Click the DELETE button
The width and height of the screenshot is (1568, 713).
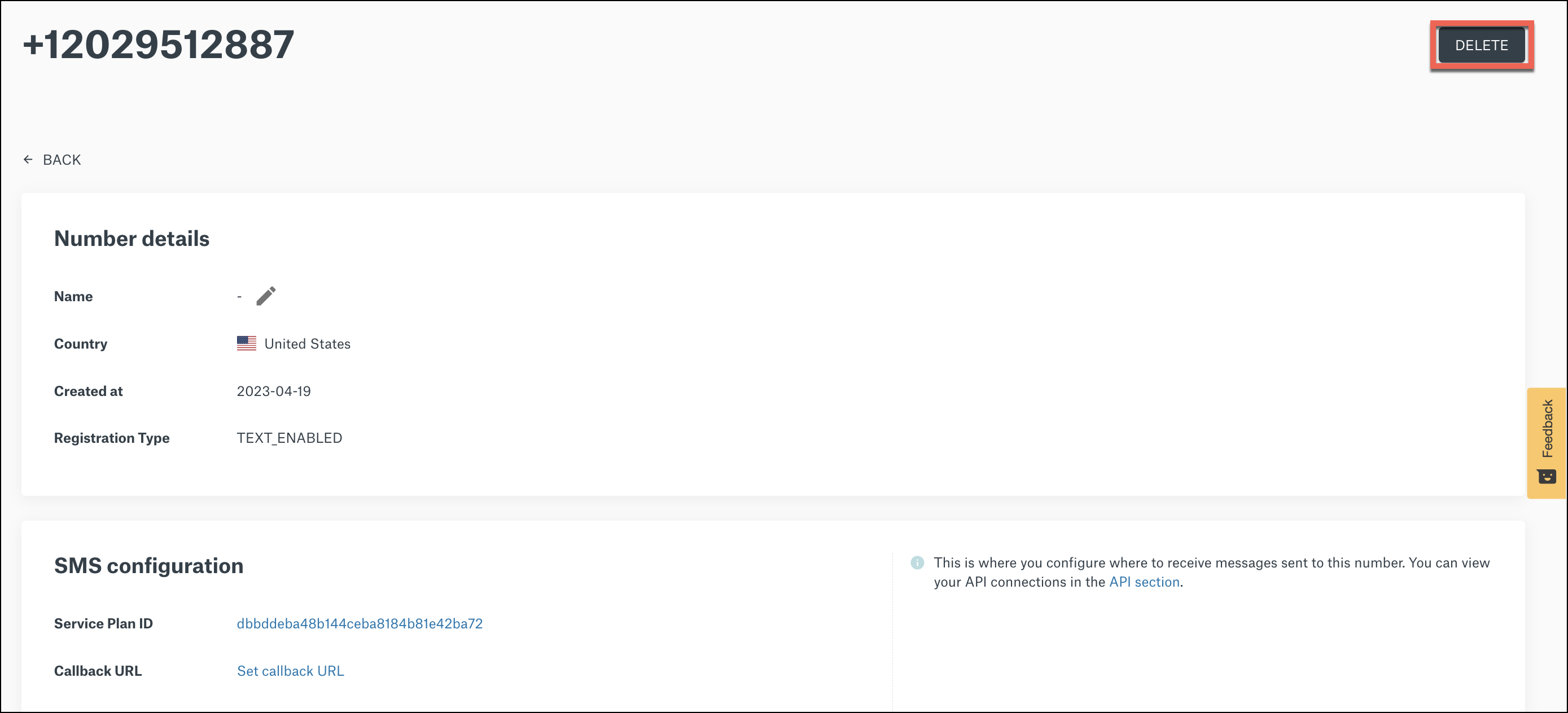pos(1482,45)
